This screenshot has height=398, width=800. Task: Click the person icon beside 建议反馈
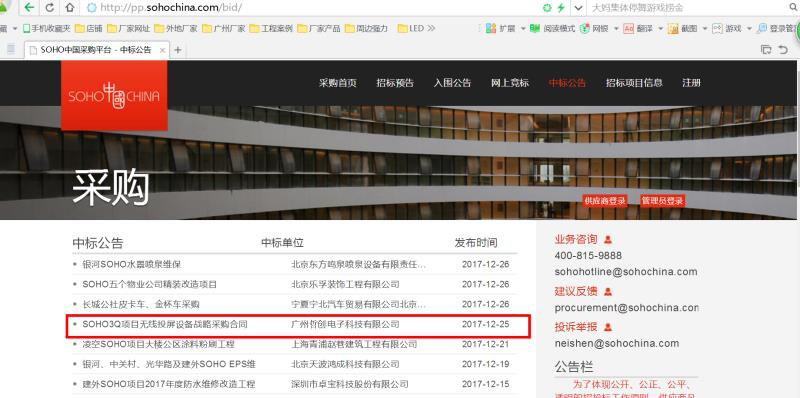pyautogui.click(x=608, y=292)
